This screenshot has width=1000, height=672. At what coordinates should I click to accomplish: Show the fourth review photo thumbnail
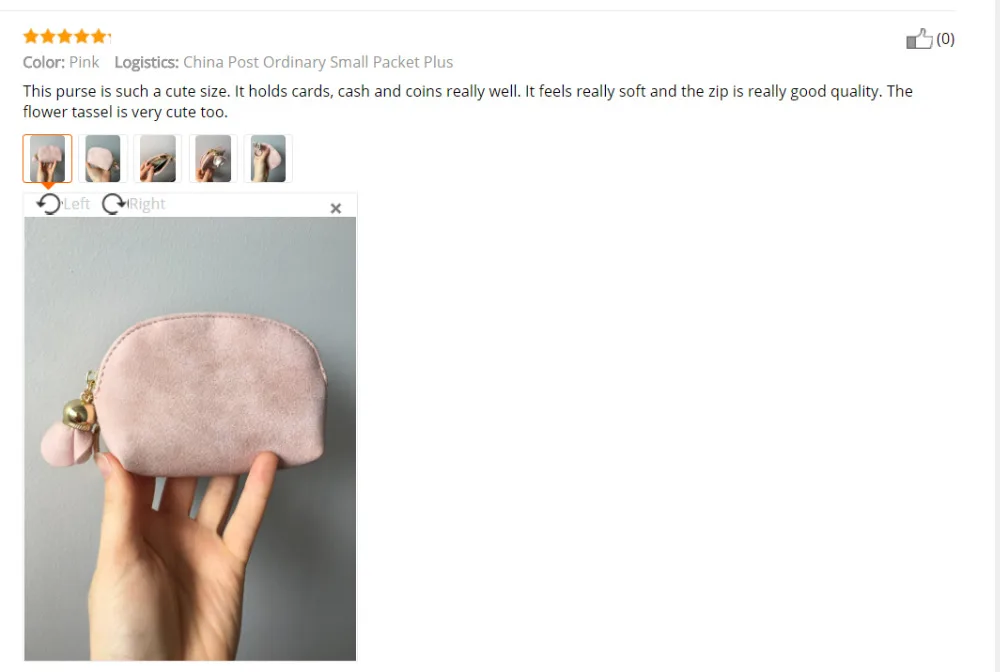coord(213,159)
